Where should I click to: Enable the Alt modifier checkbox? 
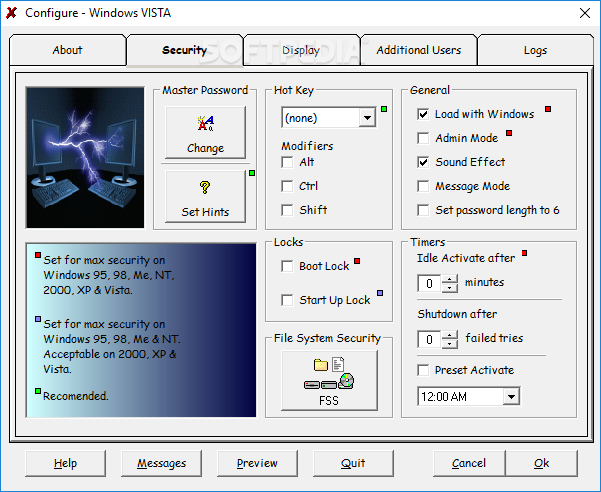coord(287,162)
